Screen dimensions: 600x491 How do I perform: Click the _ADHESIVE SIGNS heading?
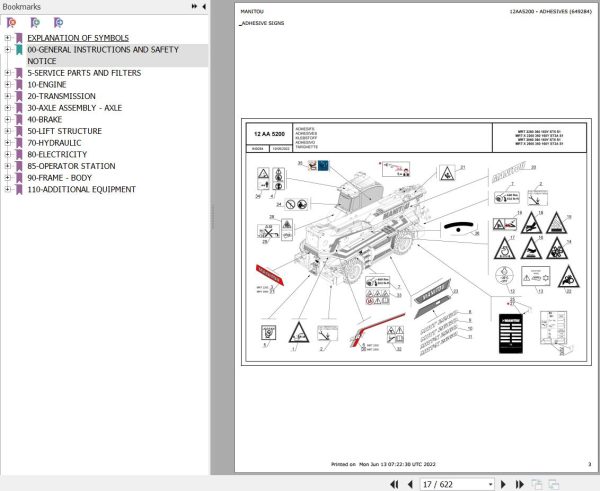point(262,23)
